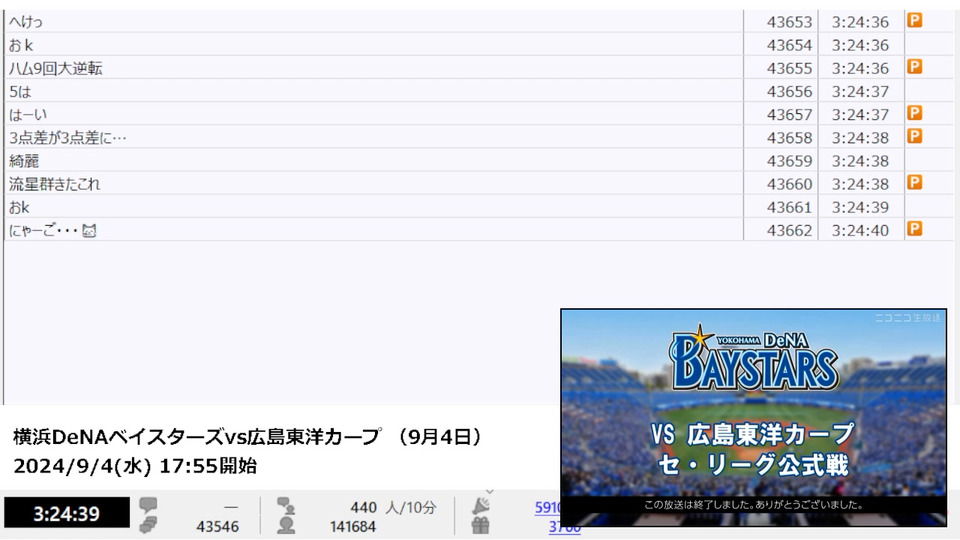Open the 5910 points link
The height and width of the screenshot is (540, 960).
(x=547, y=508)
